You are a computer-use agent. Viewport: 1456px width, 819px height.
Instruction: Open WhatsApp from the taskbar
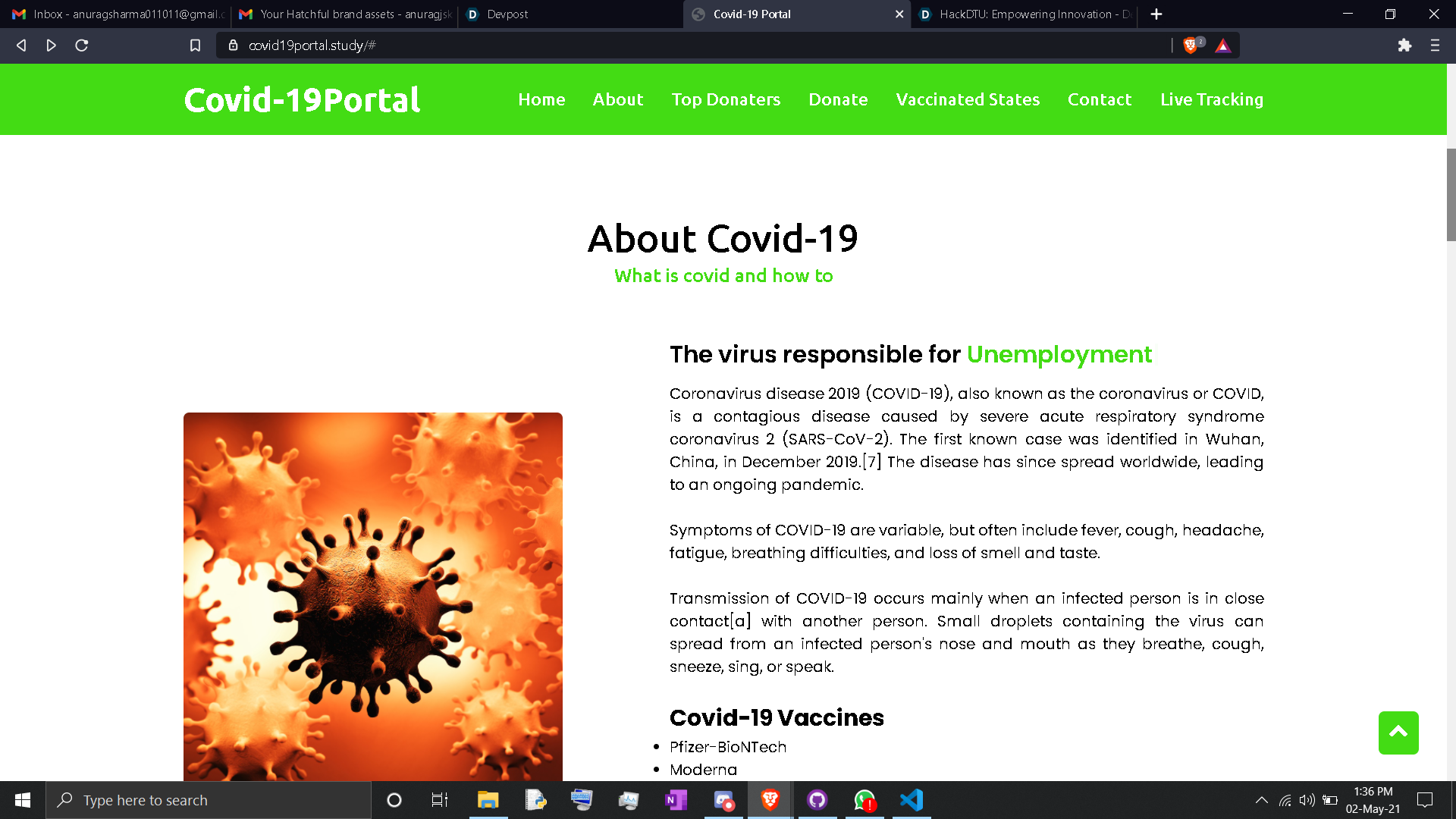tap(864, 800)
